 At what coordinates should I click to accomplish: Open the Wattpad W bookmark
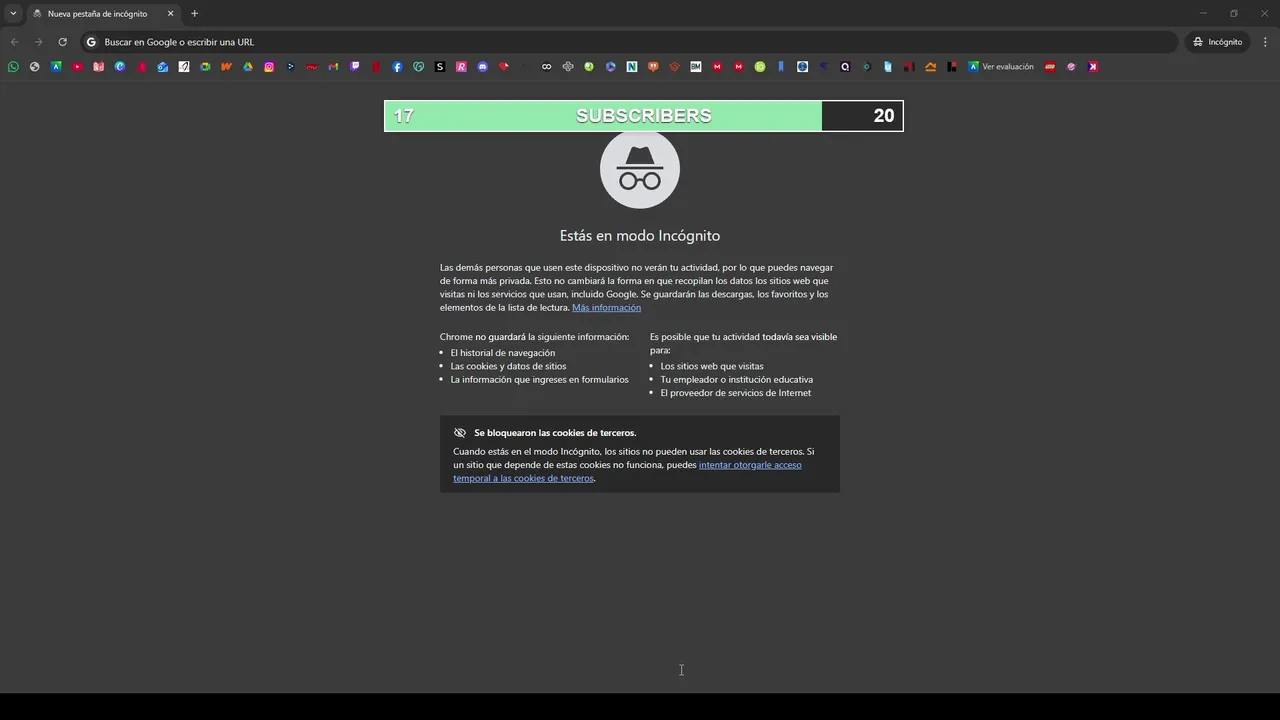coord(227,67)
